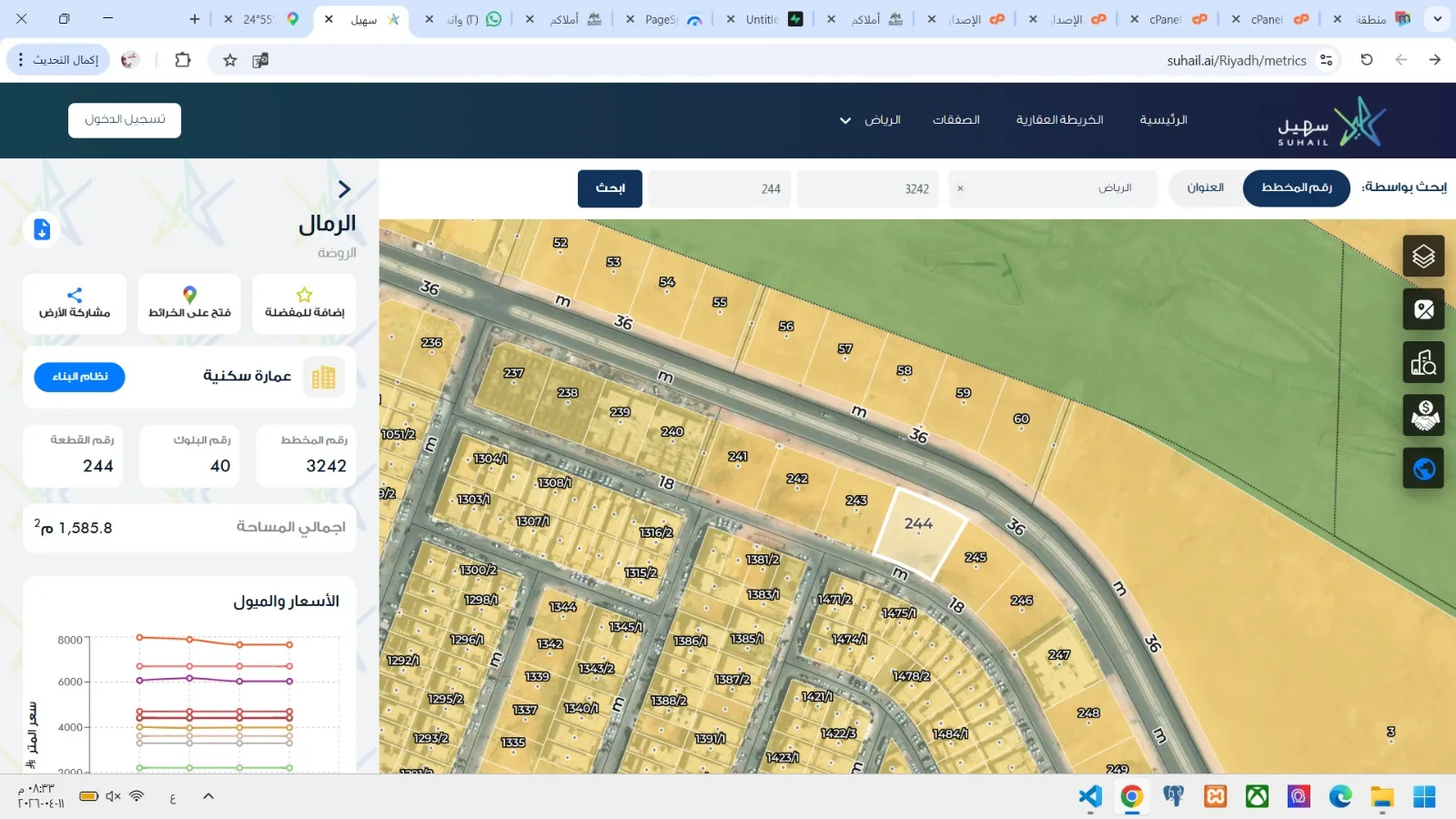This screenshot has width=1456, height=819.
Task: Collapse the side panel with the chevron arrow
Action: tap(344, 189)
